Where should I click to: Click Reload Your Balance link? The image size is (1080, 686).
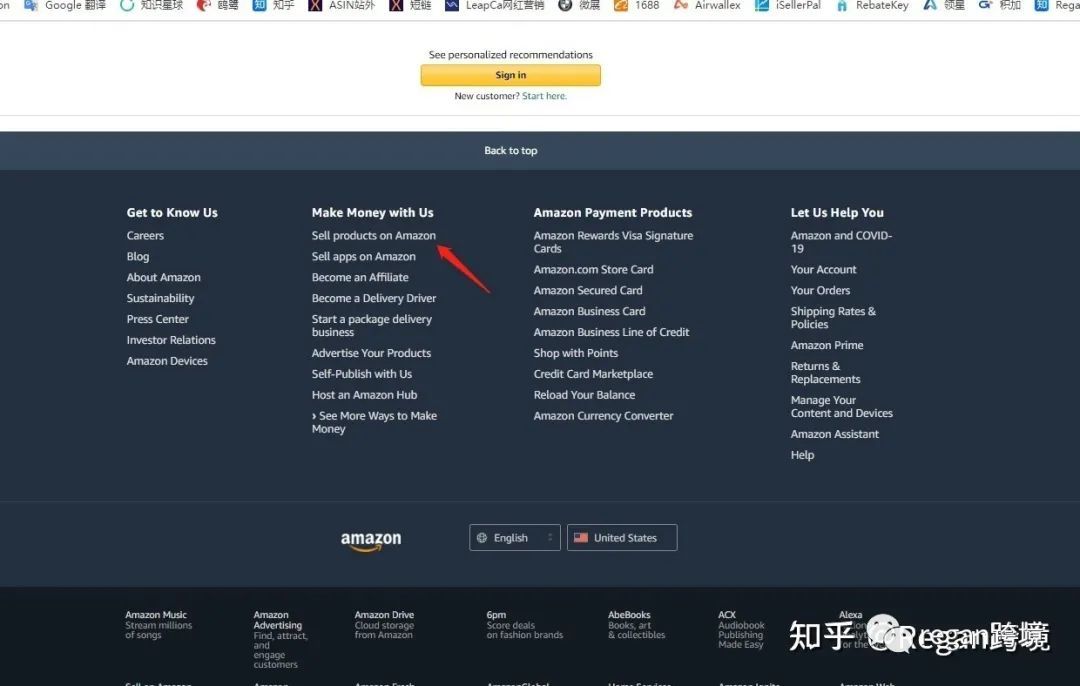(584, 395)
